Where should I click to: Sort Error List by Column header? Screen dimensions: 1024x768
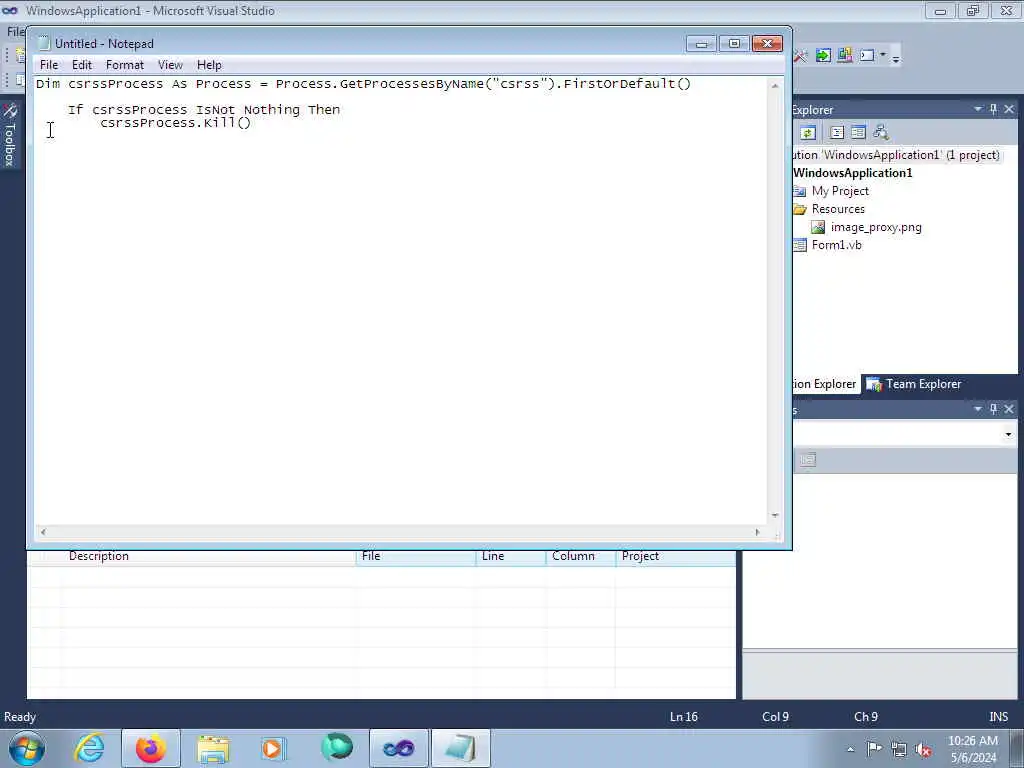tap(581, 556)
